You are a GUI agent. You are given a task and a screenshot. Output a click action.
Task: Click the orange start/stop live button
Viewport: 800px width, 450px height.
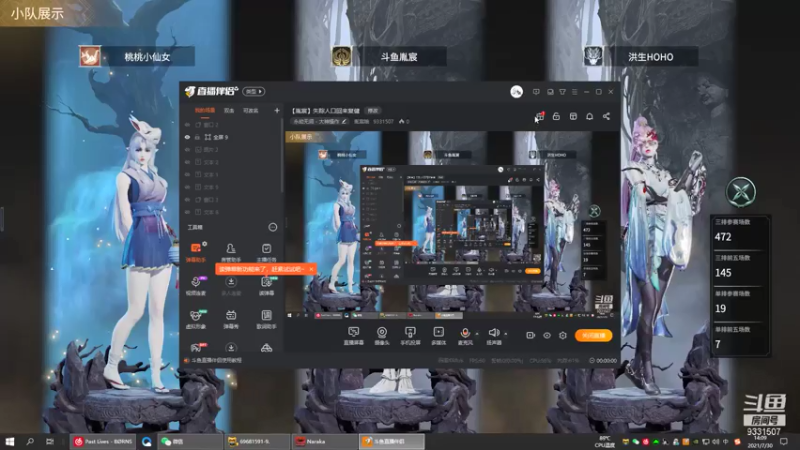[593, 335]
